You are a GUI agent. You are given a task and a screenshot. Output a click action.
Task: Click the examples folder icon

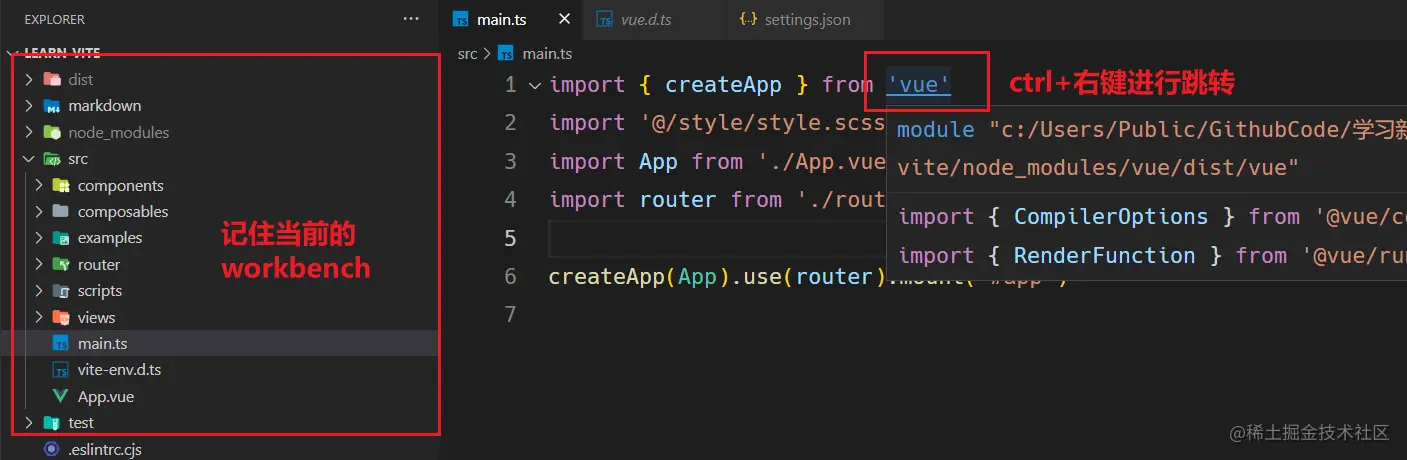click(61, 238)
